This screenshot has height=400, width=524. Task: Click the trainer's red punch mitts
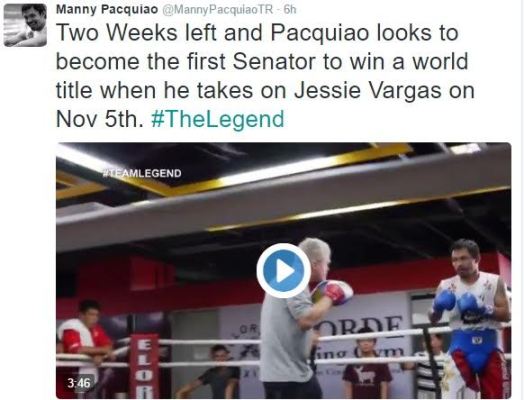[335, 292]
